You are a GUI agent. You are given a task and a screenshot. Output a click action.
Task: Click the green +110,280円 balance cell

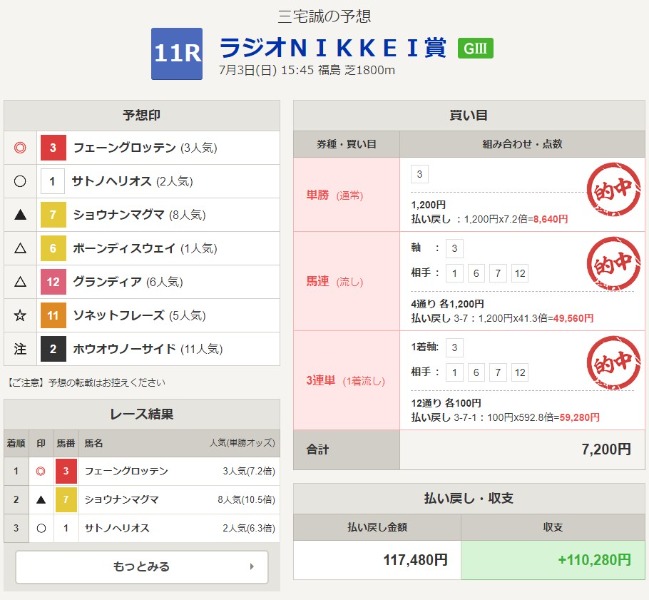click(553, 560)
